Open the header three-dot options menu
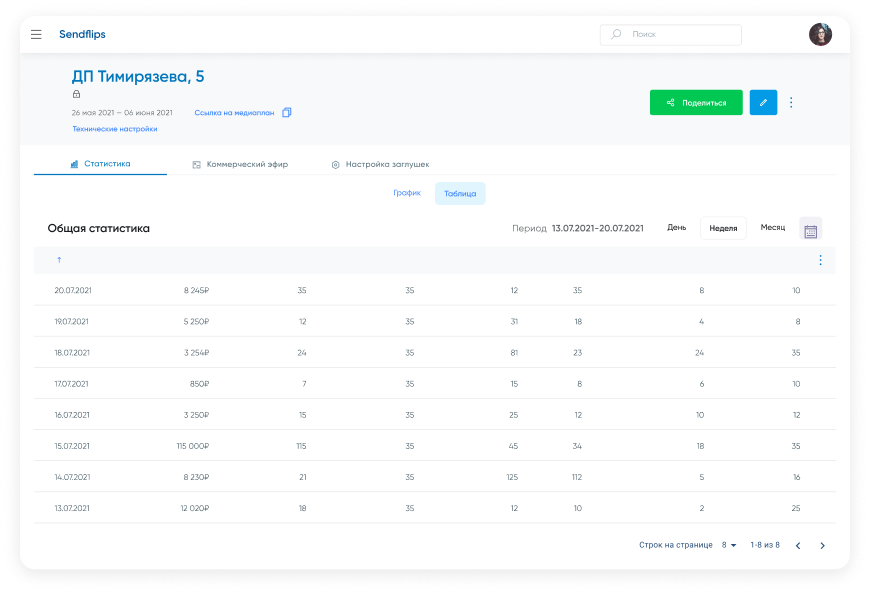 791,103
